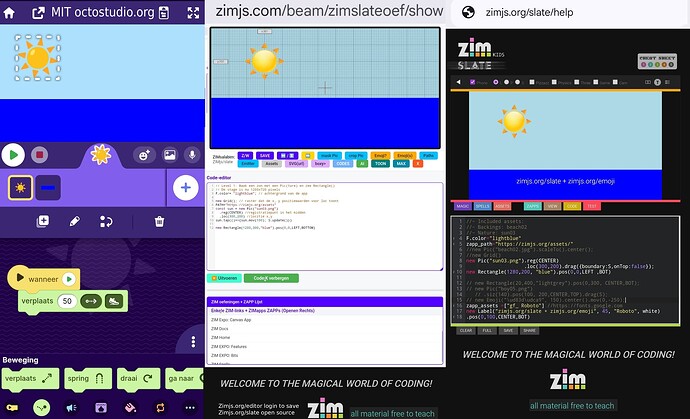
Task: Click the blue SAVE button
Action: 265,155
